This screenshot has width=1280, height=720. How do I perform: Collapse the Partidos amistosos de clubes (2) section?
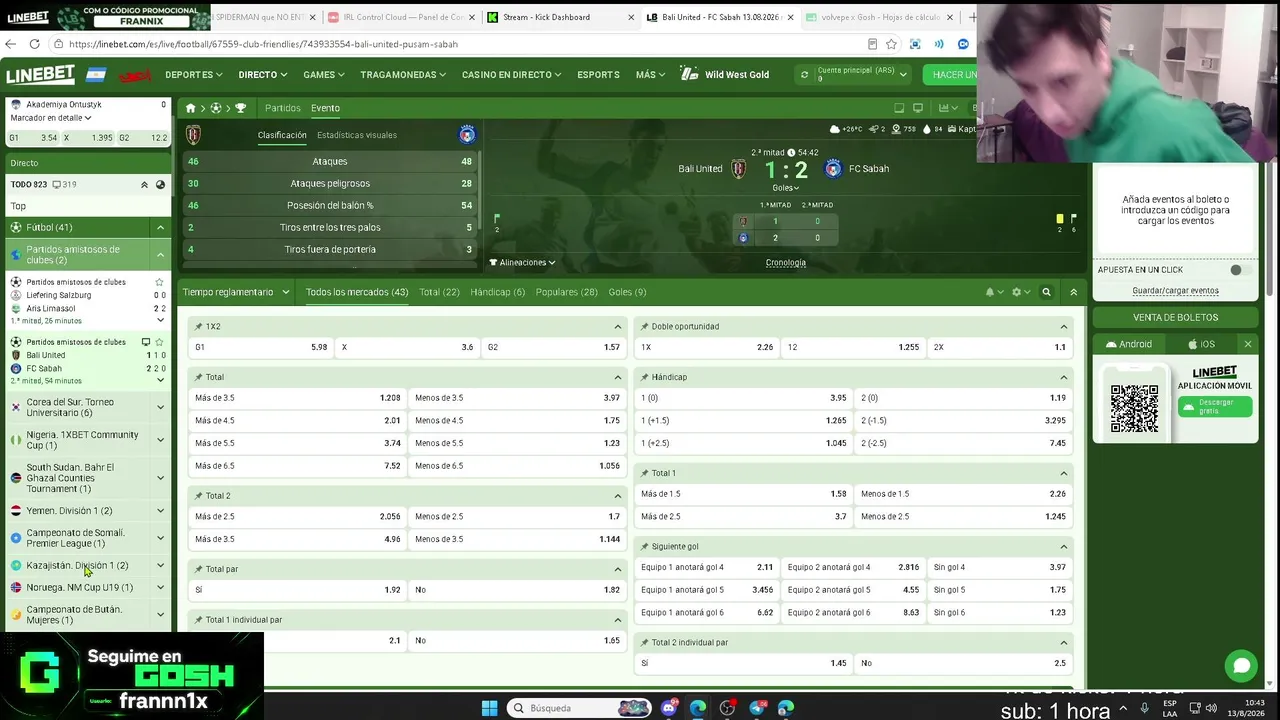click(x=160, y=255)
